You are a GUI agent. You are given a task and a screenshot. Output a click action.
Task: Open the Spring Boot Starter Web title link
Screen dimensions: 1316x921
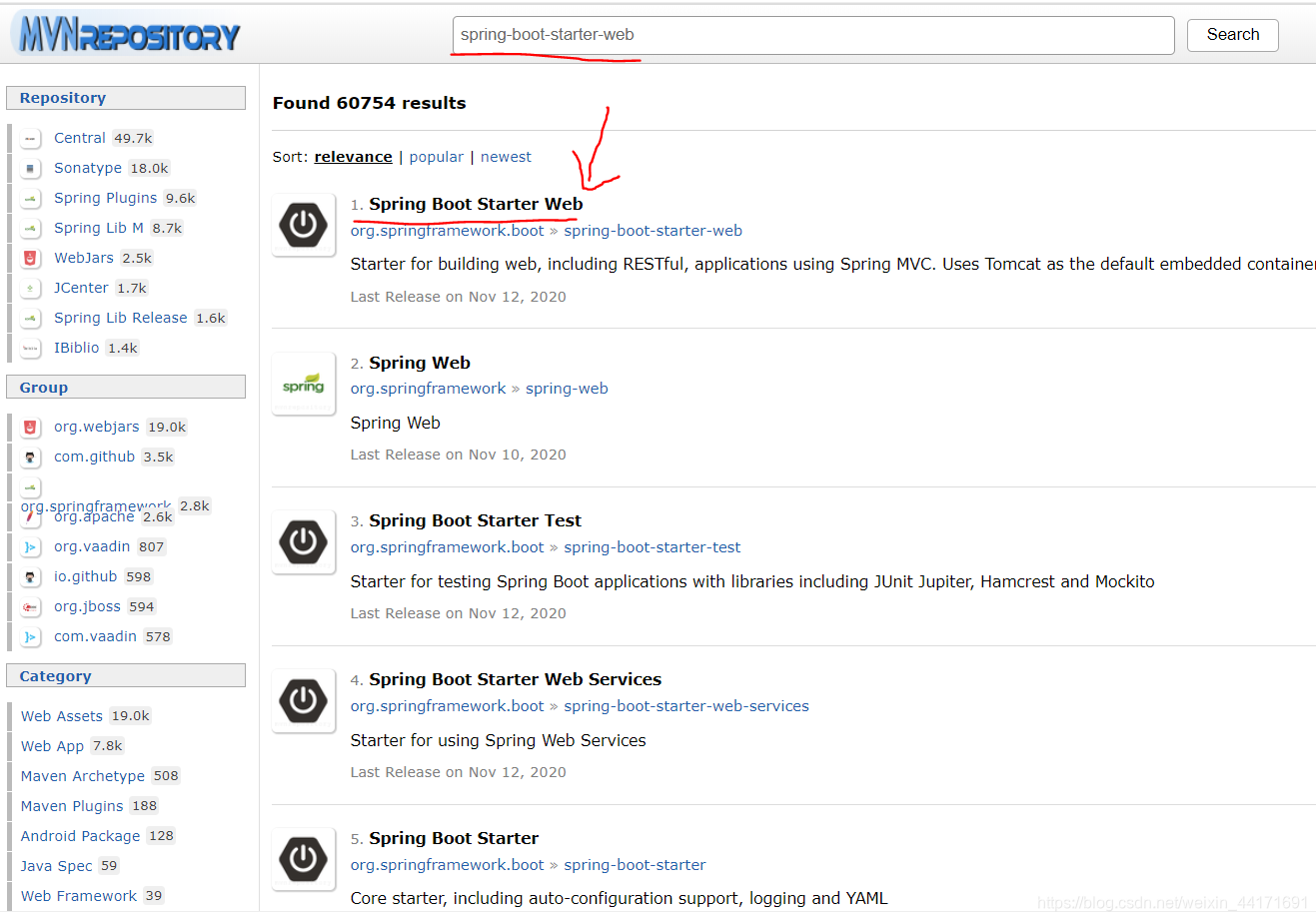tap(476, 204)
